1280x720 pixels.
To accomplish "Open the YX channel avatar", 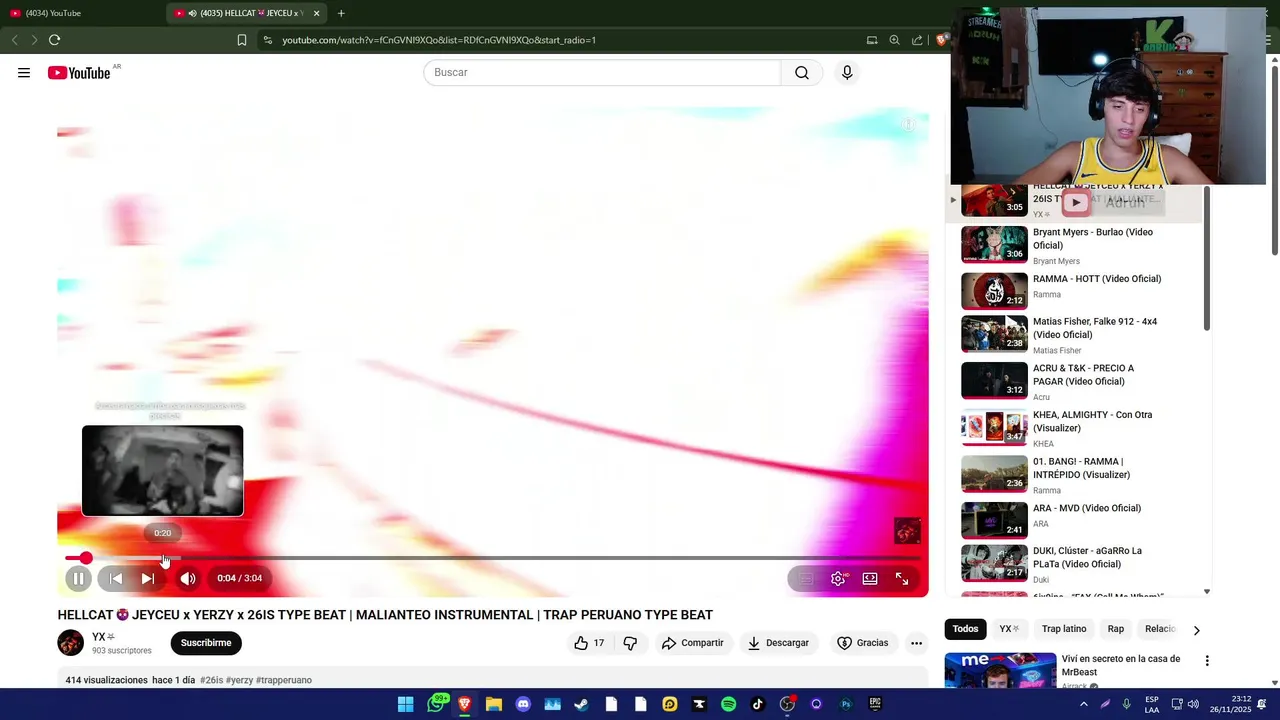I will click(71, 643).
